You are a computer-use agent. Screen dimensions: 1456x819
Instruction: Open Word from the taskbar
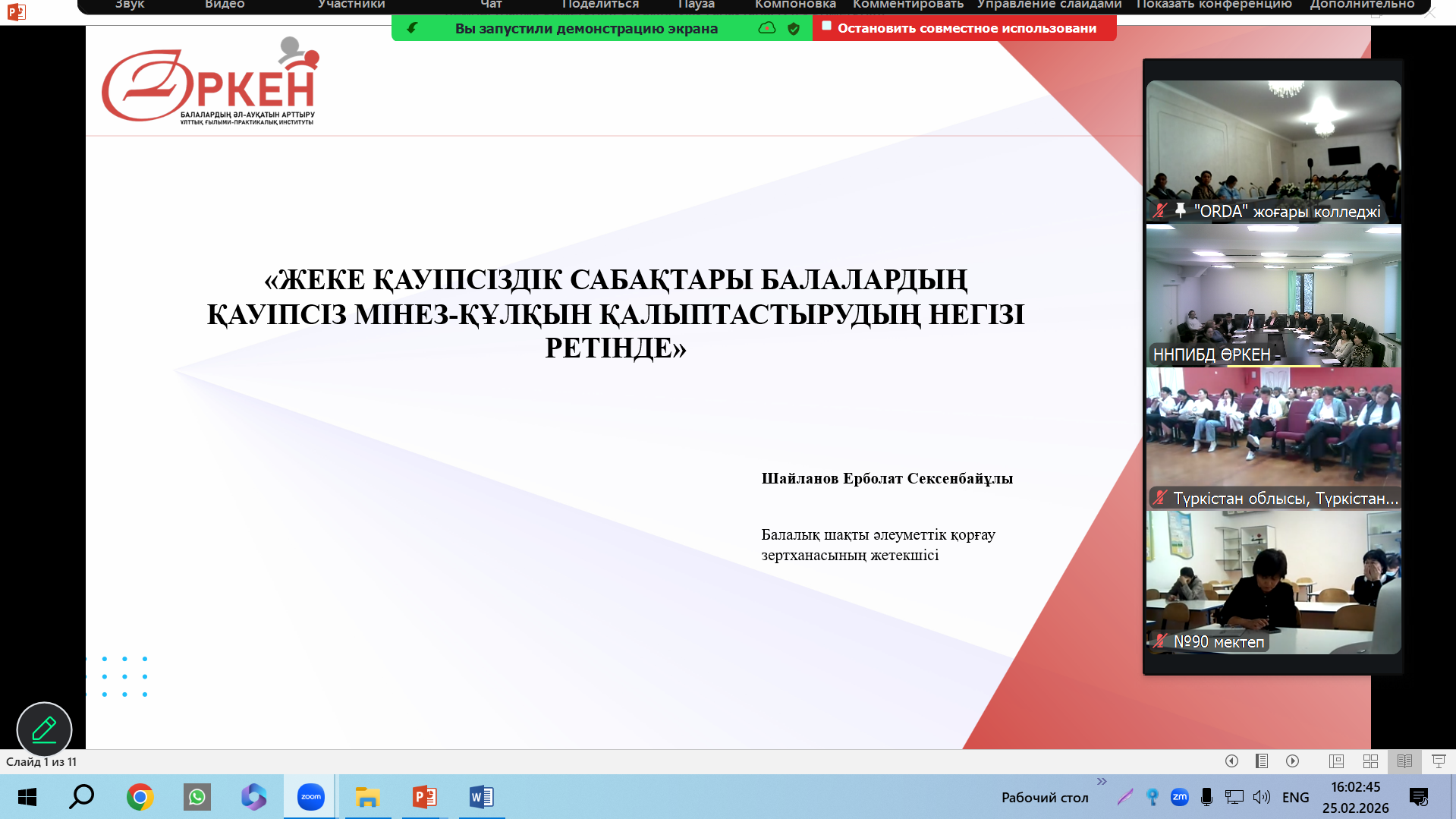[x=481, y=797]
